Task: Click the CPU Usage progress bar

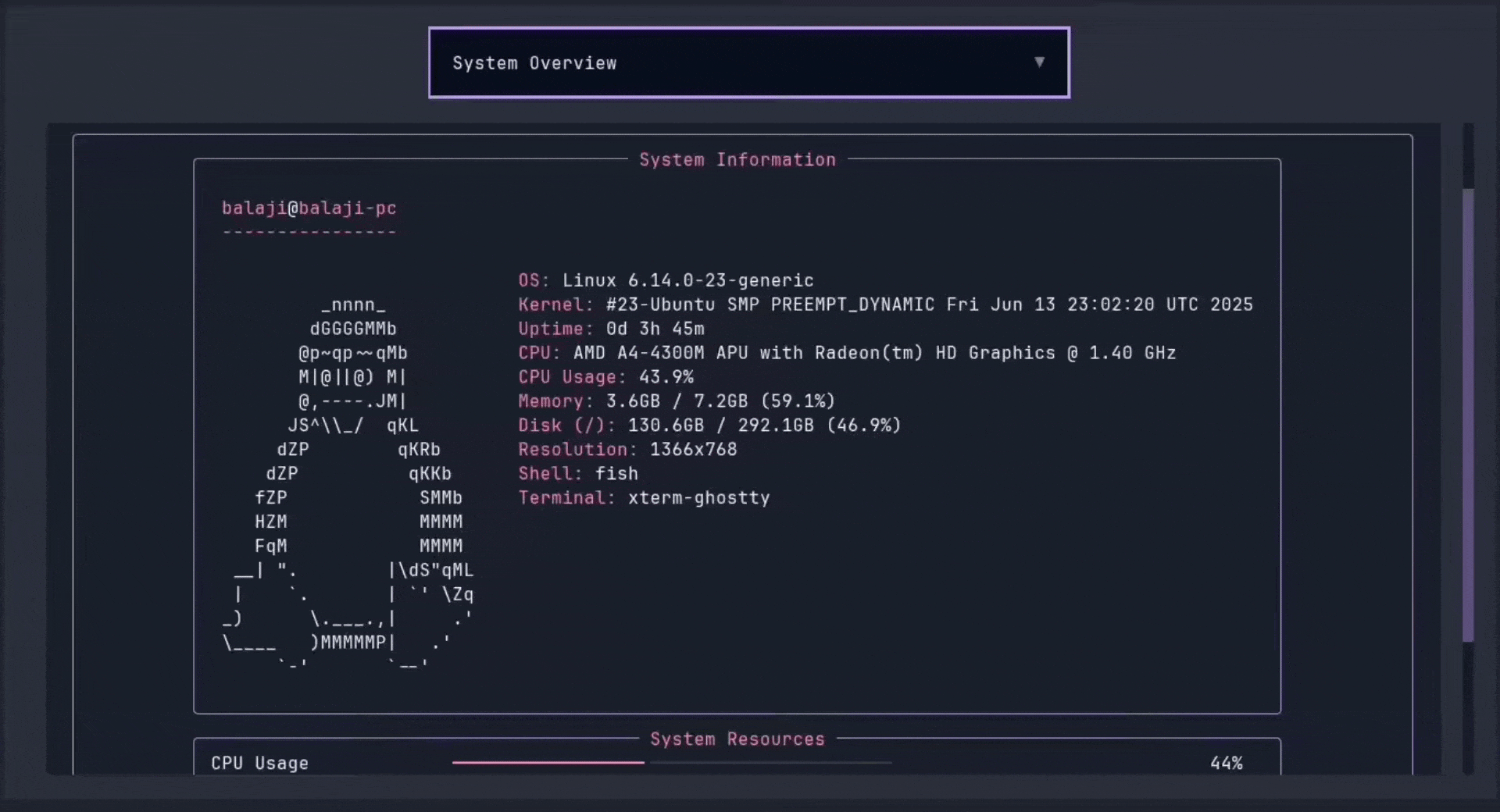Action: [x=672, y=763]
